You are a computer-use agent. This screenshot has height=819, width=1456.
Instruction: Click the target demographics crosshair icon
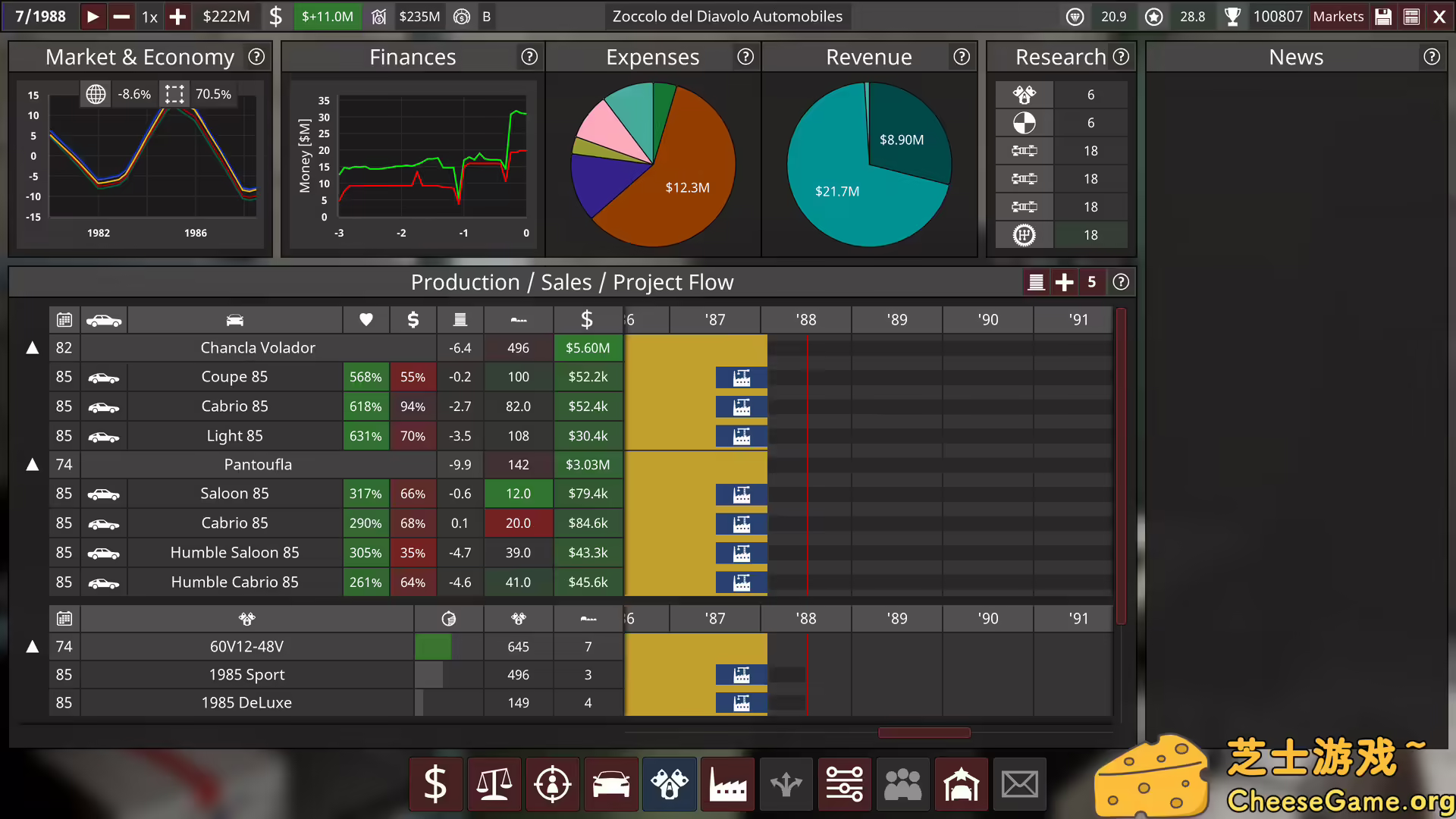pos(552,784)
